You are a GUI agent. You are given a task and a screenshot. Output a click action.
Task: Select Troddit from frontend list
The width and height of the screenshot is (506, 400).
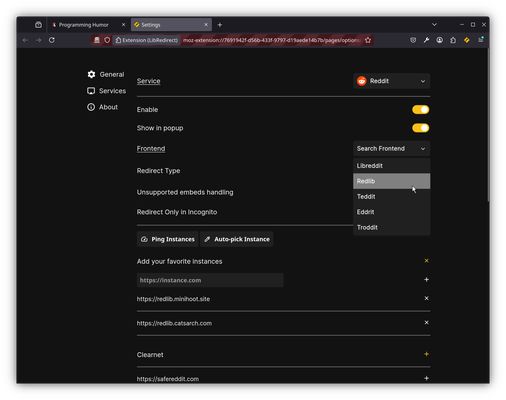[391, 227]
